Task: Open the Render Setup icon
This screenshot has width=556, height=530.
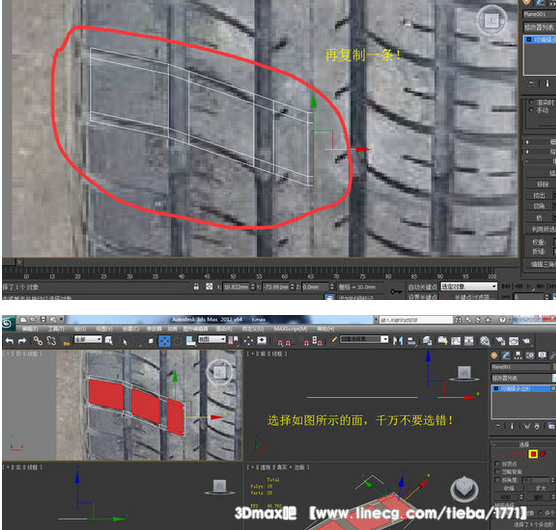Action: pyautogui.click(x=500, y=341)
